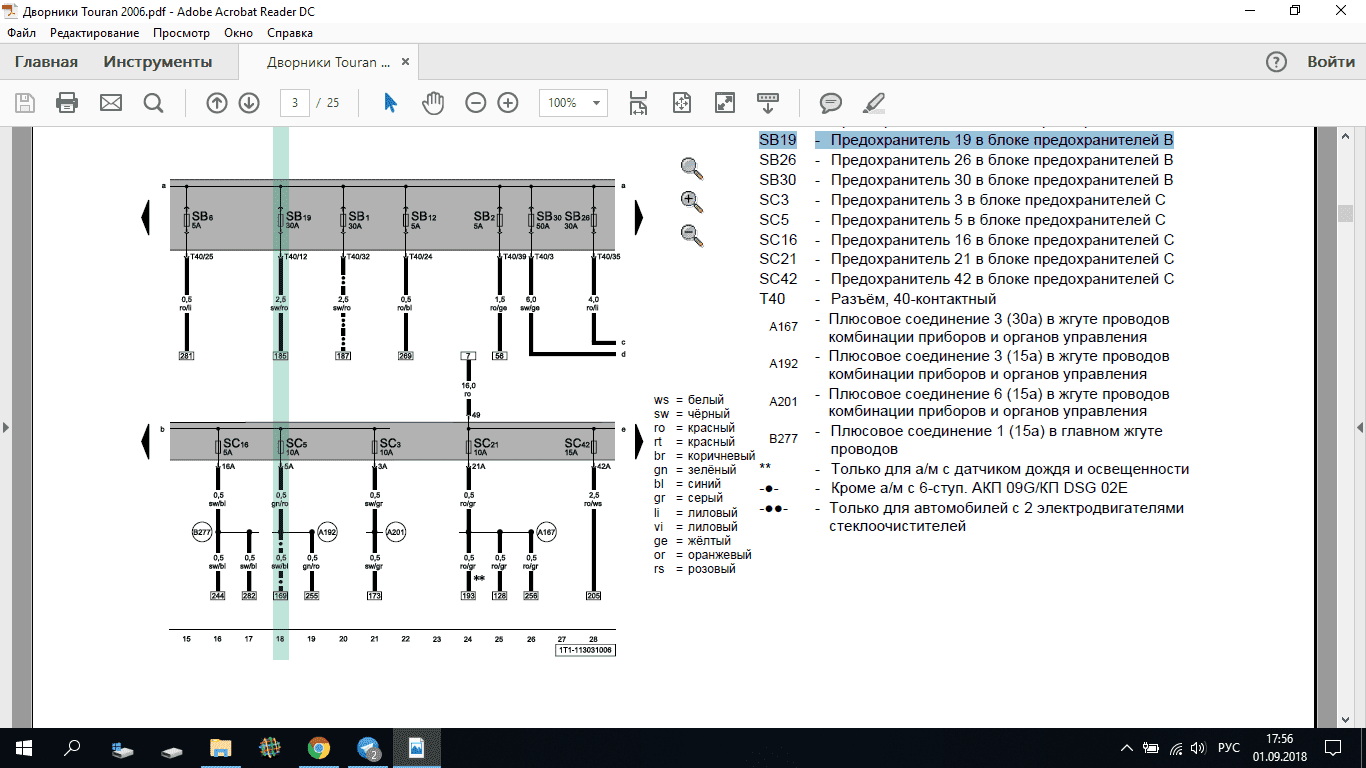This screenshot has width=1366, height=768.
Task: Open the Windows Start menu
Action: click(24, 748)
